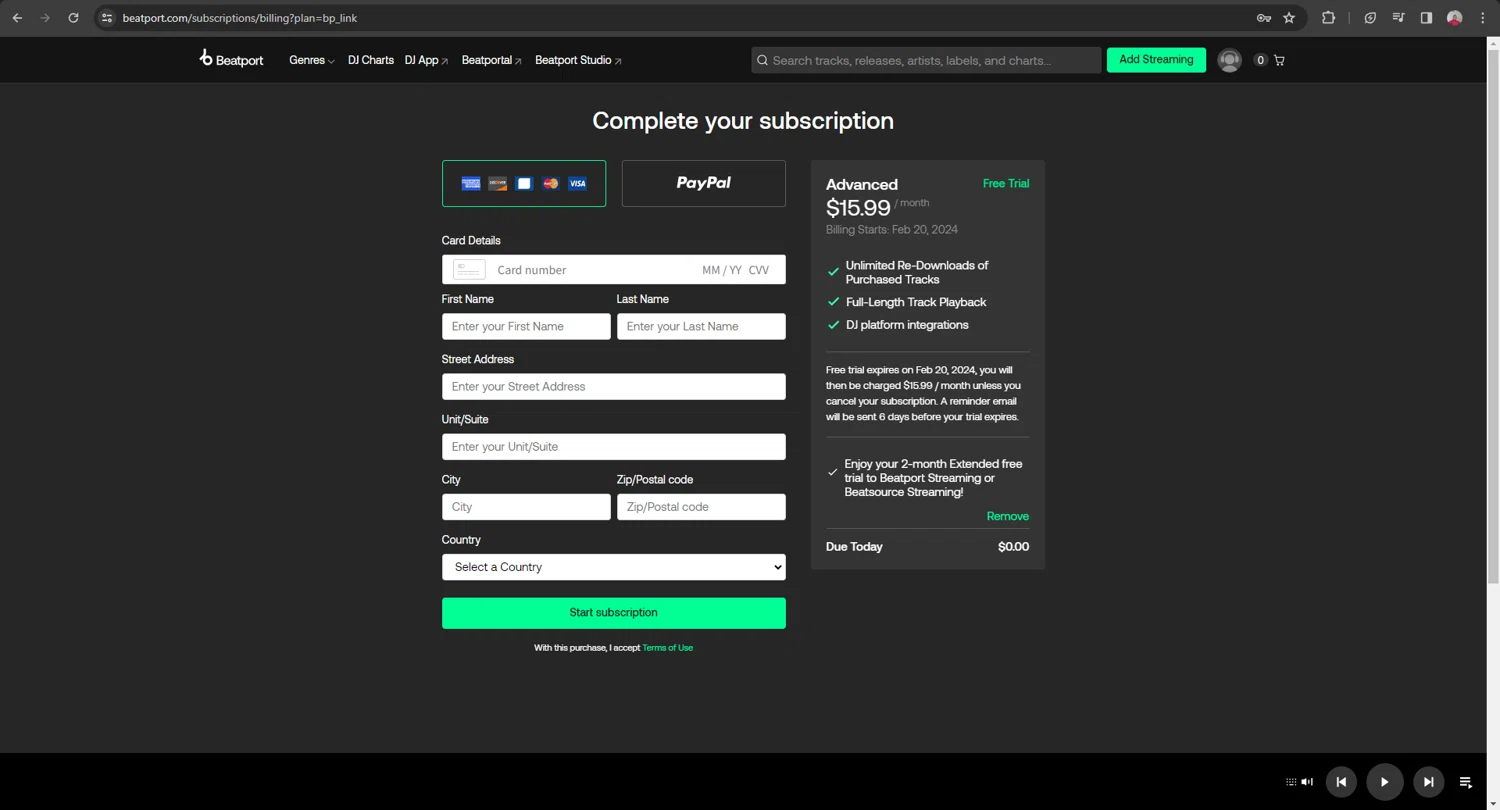The width and height of the screenshot is (1500, 810).
Task: Open the DJ App link
Action: 427,60
